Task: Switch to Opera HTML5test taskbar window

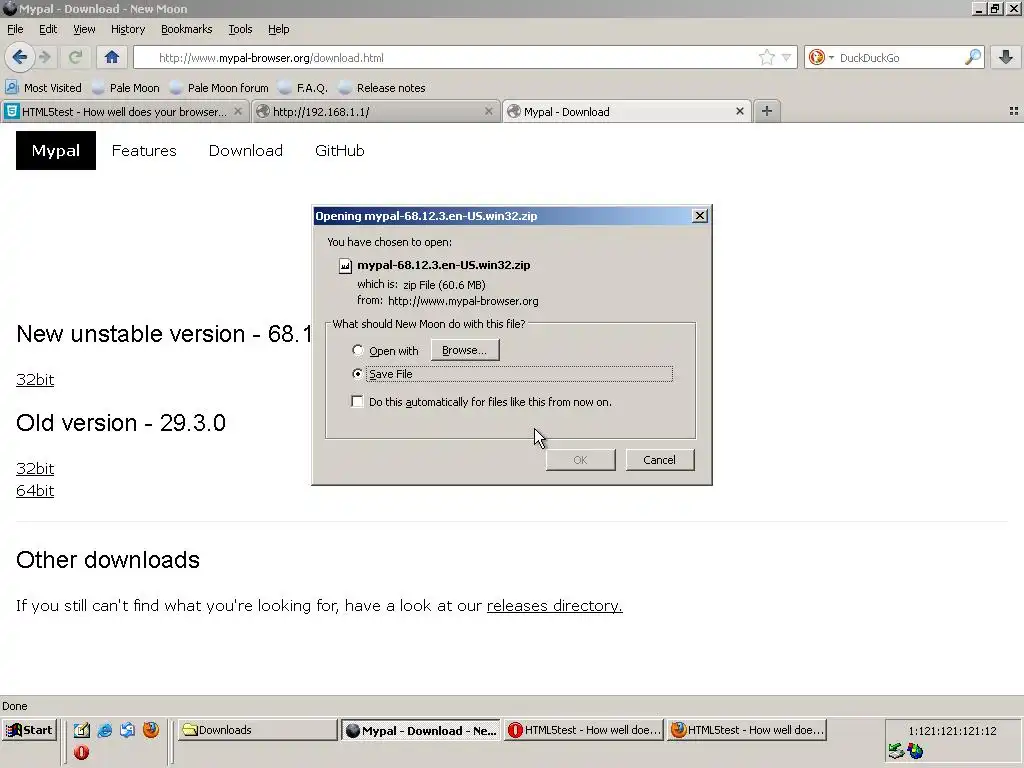Action: click(x=584, y=730)
